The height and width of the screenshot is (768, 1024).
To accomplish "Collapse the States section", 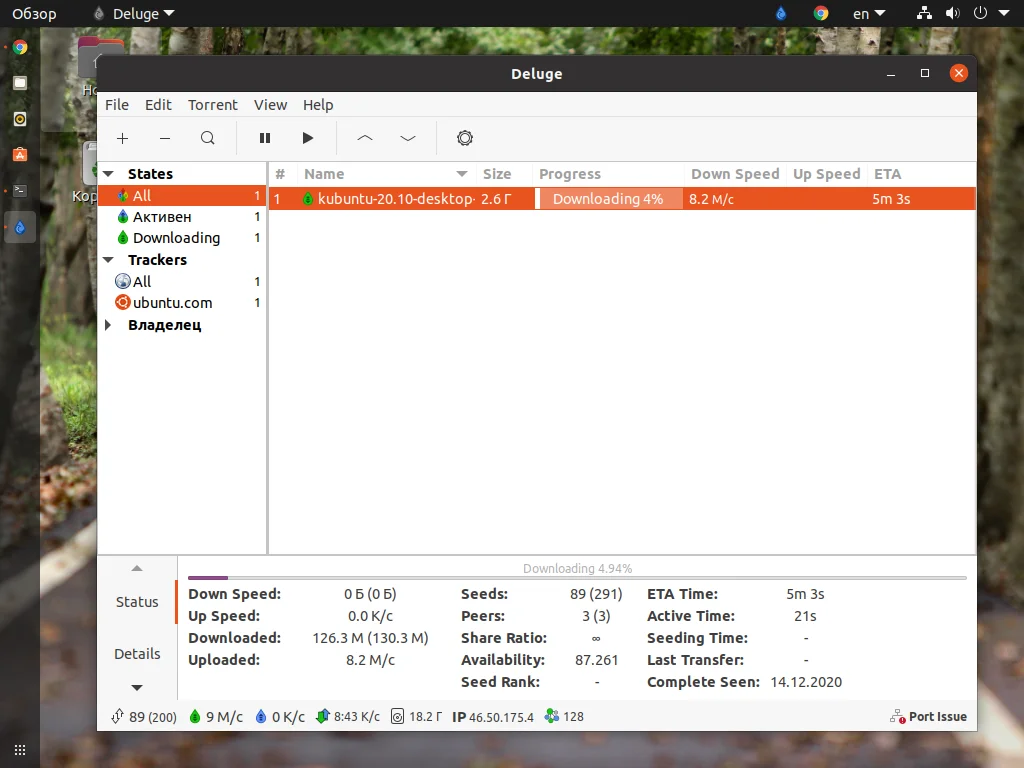I will [x=108, y=174].
